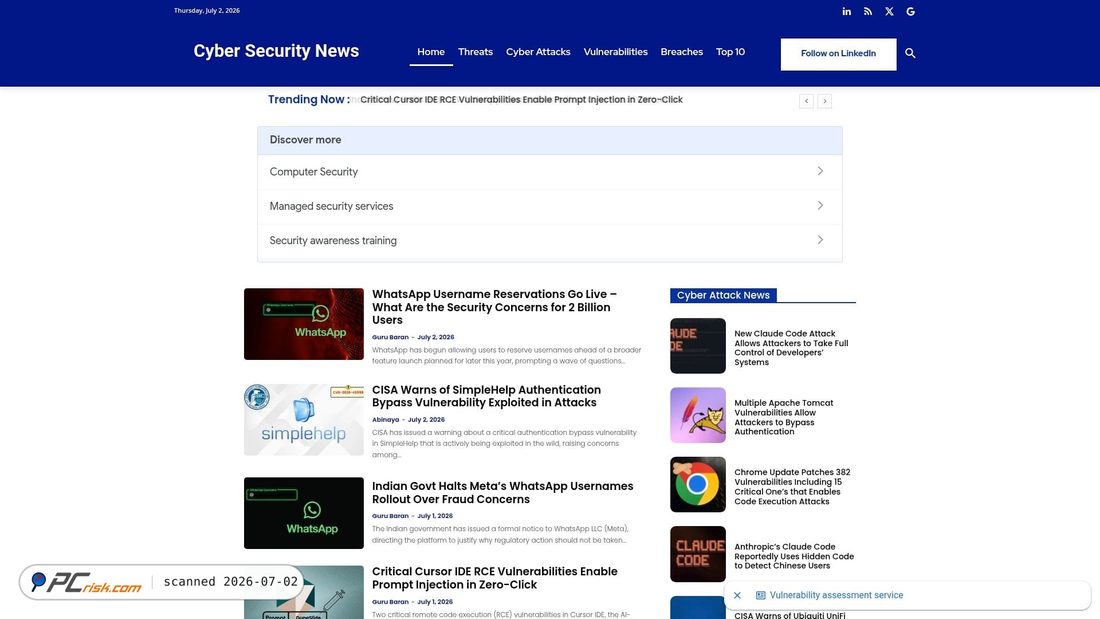Show next trending headline arrow
This screenshot has width=1100, height=619.
pos(824,101)
